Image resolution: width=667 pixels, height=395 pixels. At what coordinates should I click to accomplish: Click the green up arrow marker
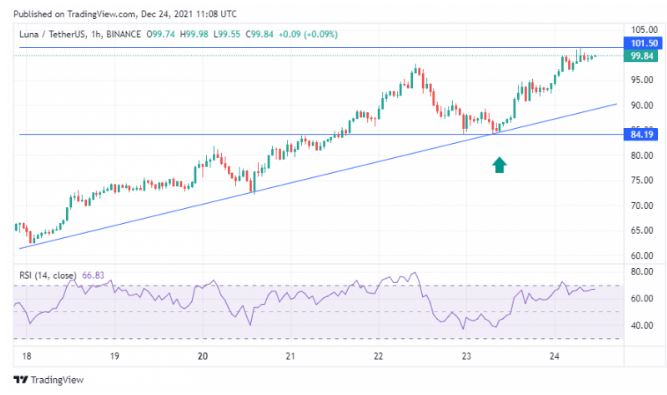[499, 165]
